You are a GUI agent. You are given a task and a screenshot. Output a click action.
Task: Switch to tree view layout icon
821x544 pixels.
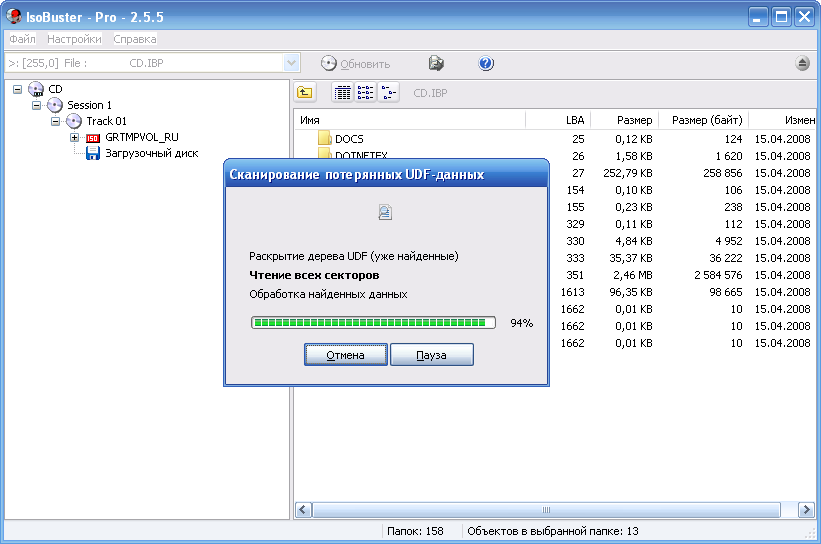click(389, 93)
